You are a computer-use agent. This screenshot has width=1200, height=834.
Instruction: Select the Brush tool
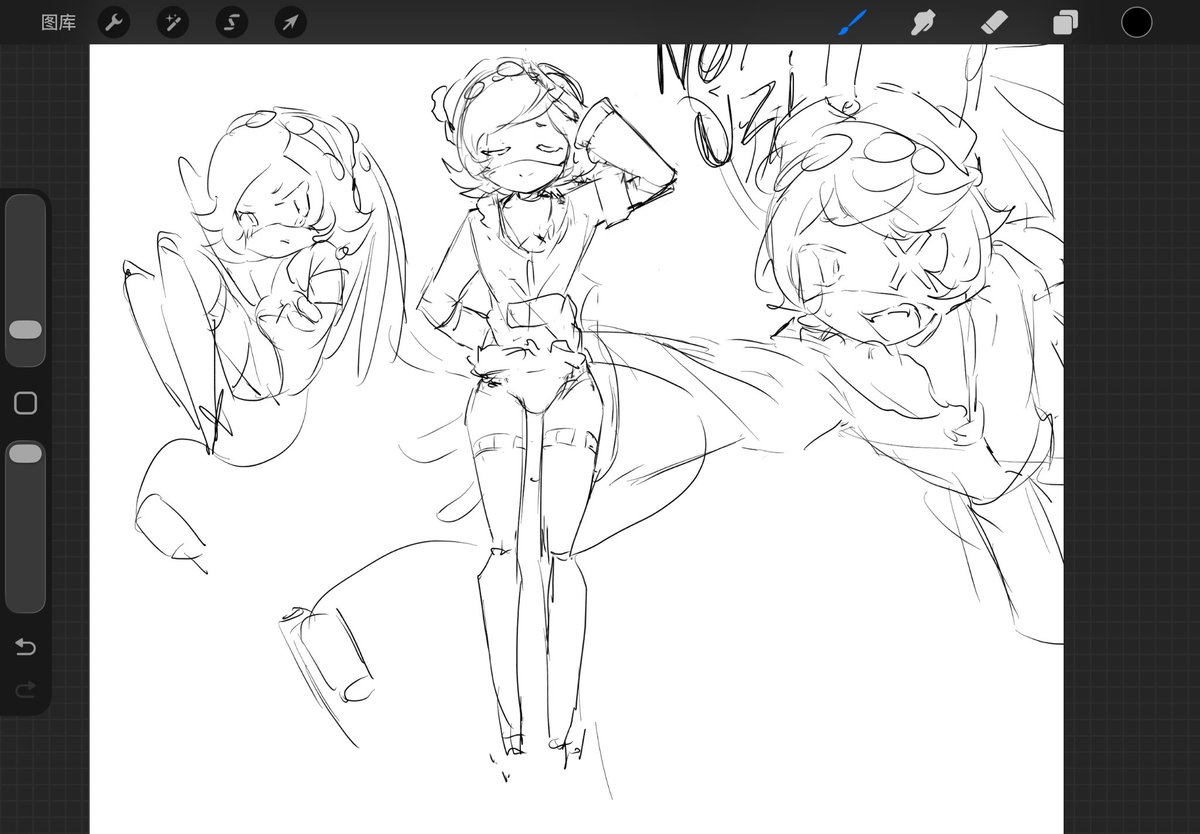coord(852,22)
